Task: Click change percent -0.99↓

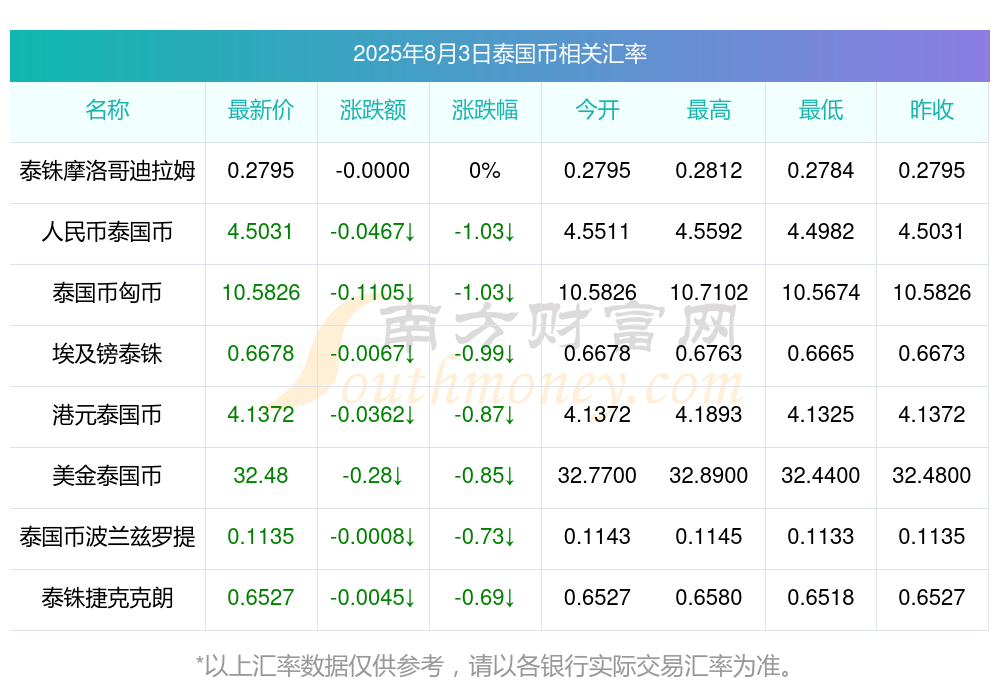Action: click(x=485, y=353)
